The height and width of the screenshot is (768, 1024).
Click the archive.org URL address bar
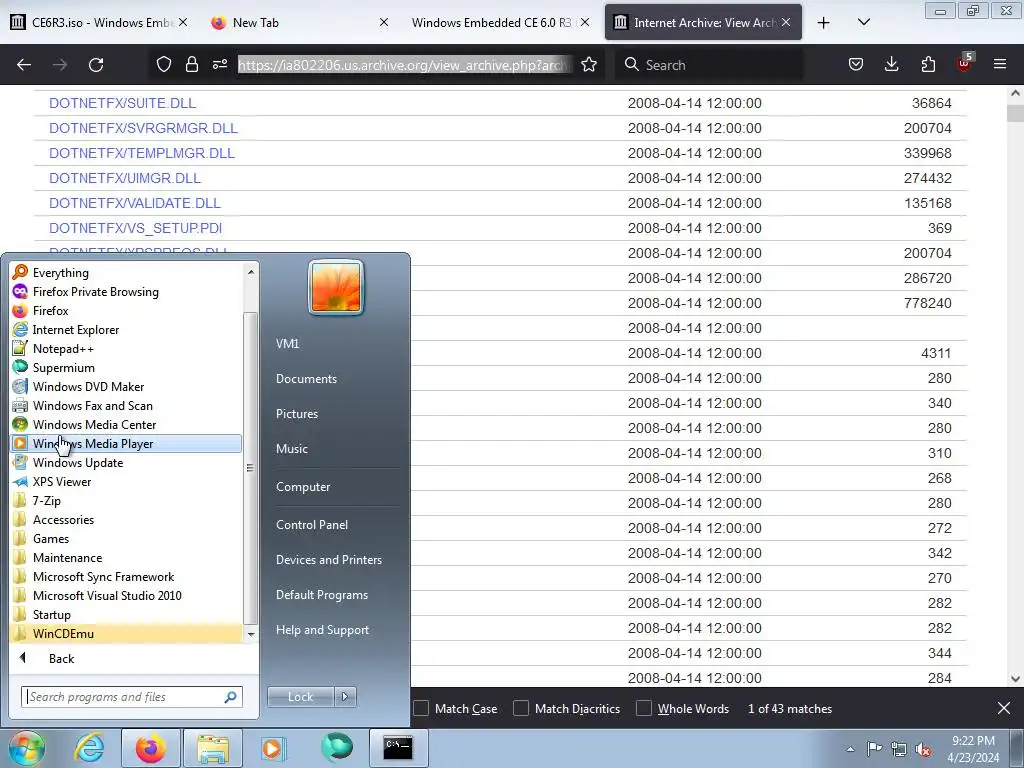pos(404,65)
